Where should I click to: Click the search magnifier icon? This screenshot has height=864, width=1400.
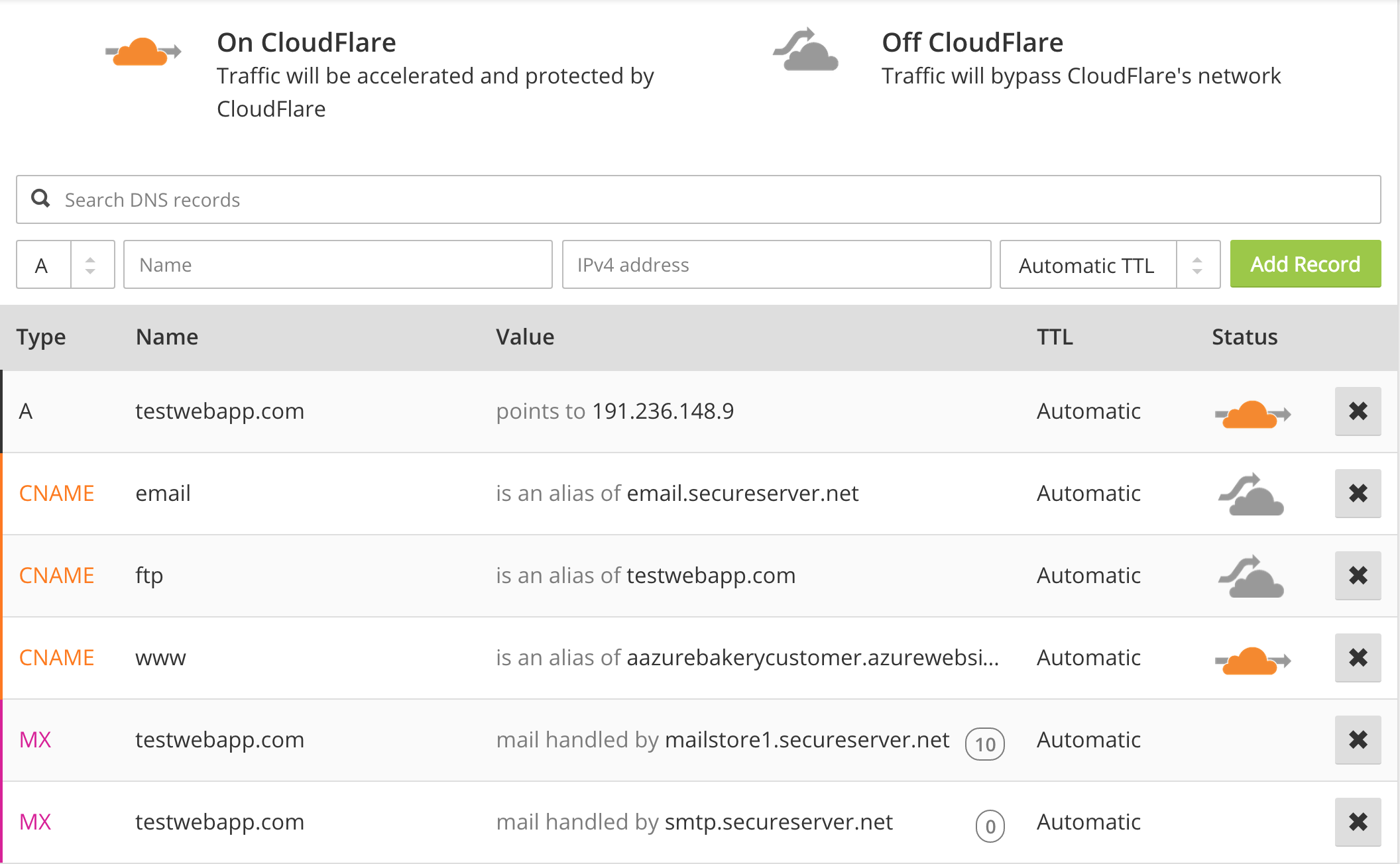pyautogui.click(x=41, y=199)
